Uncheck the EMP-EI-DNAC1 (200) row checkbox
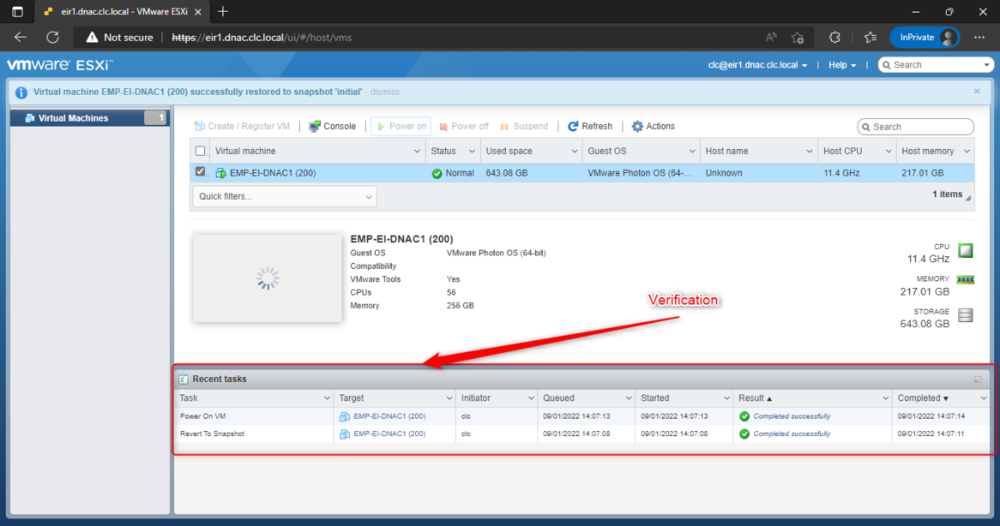 click(x=200, y=172)
